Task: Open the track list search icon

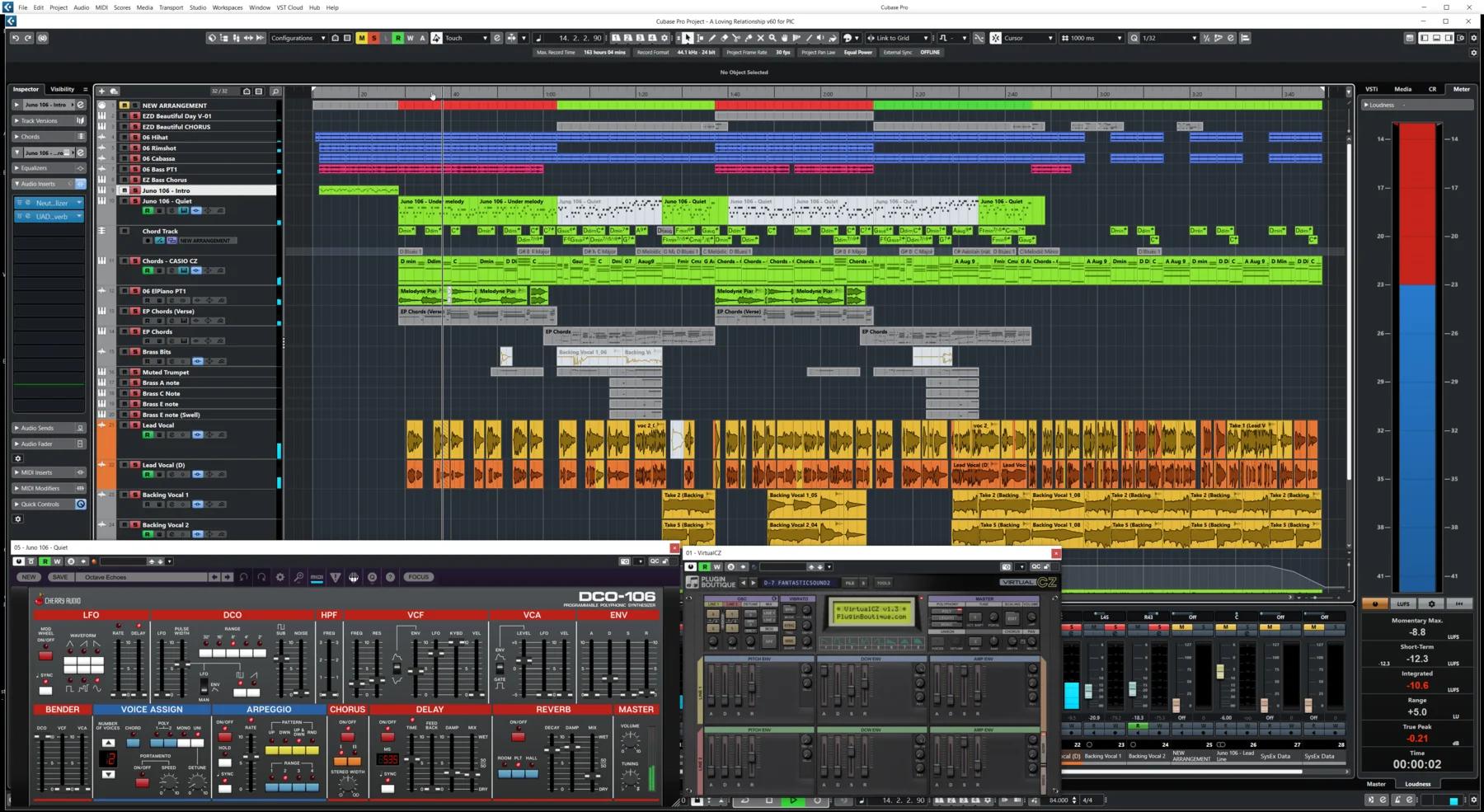Action: coord(276,91)
